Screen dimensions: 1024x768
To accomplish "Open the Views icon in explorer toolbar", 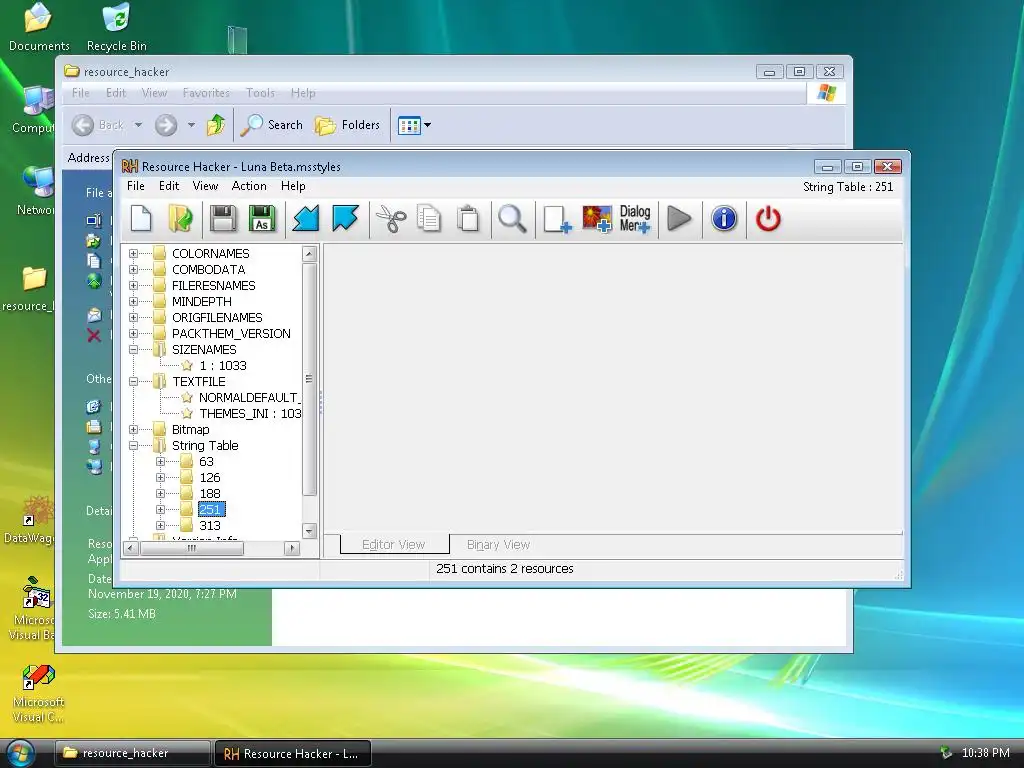I will click(409, 125).
